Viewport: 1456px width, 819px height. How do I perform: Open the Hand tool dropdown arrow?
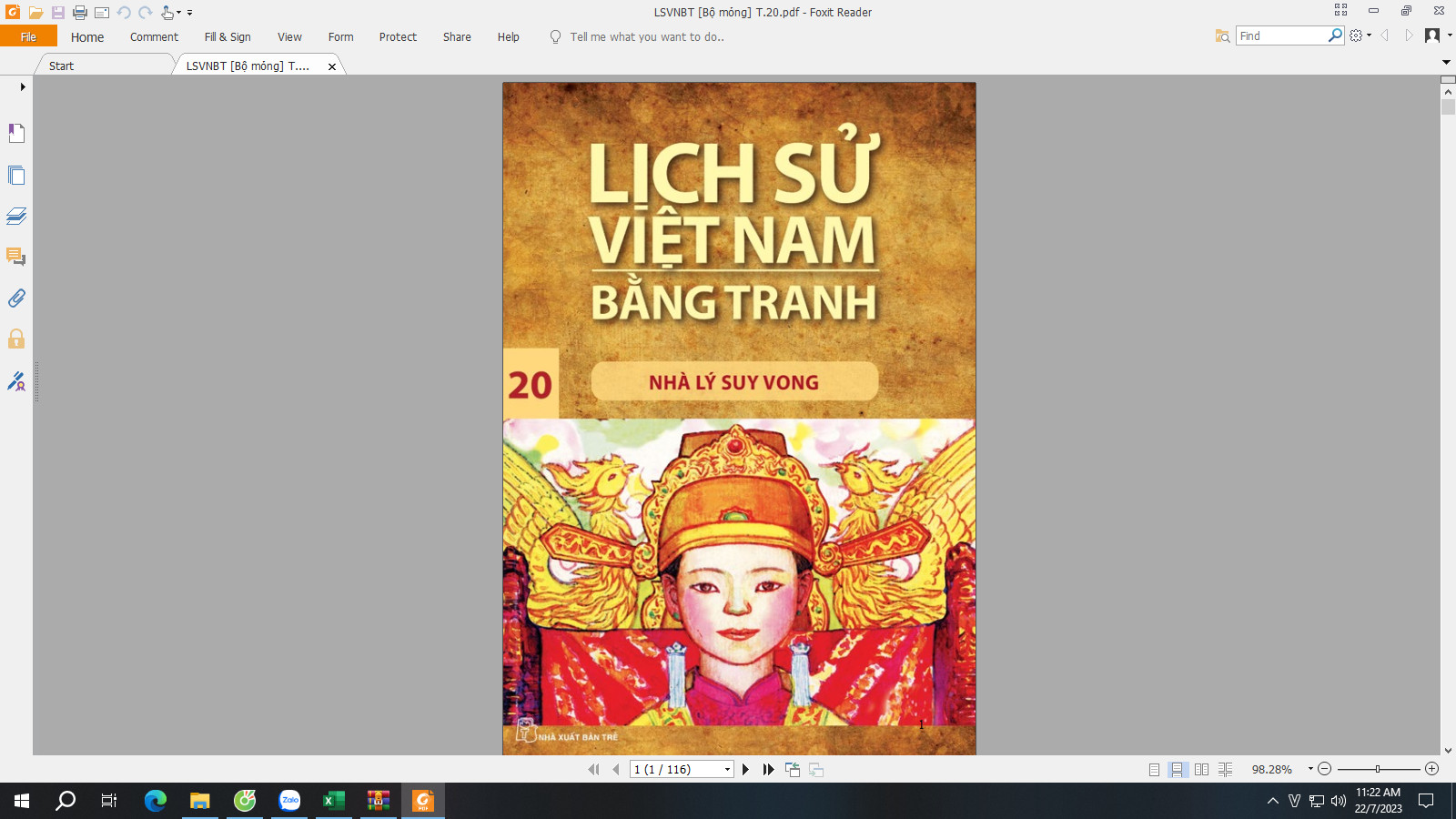coord(178,13)
